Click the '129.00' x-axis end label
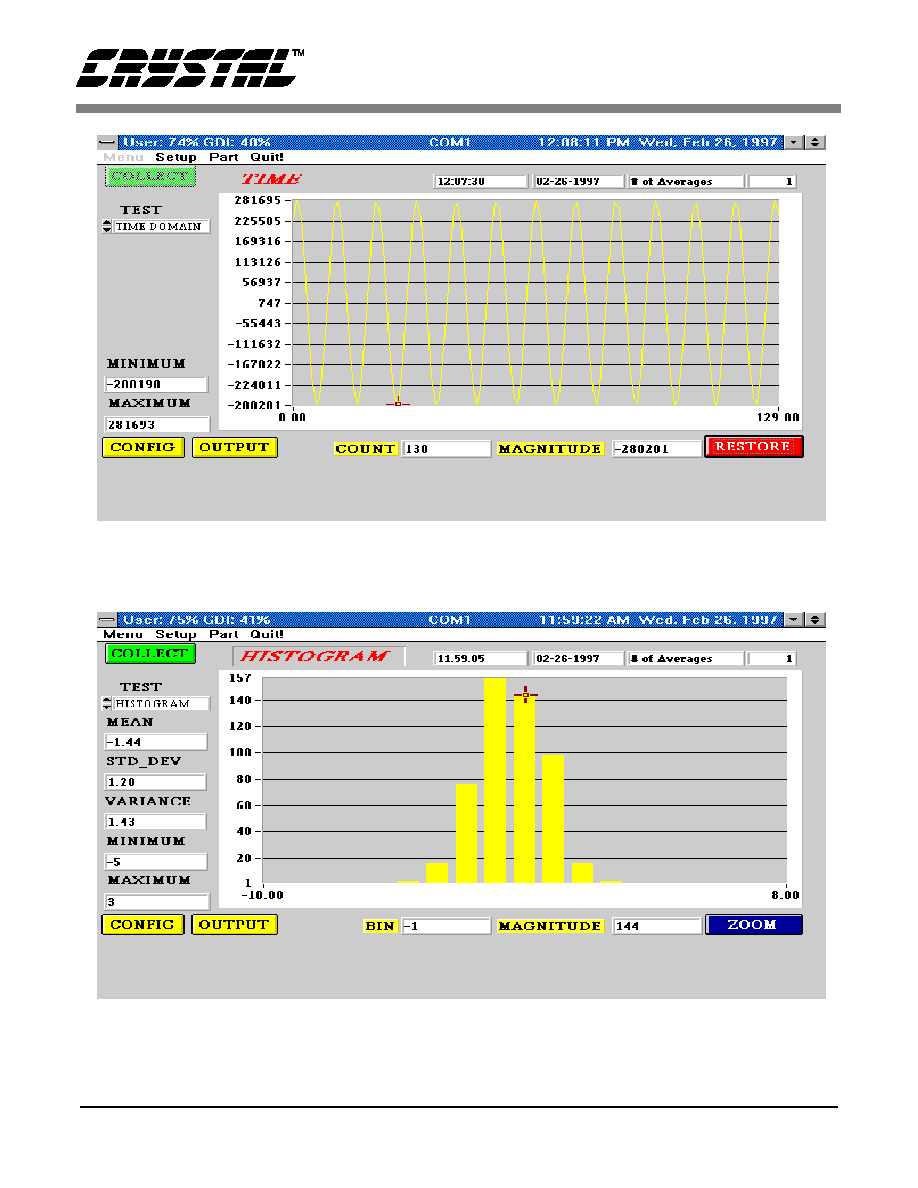 pos(778,417)
